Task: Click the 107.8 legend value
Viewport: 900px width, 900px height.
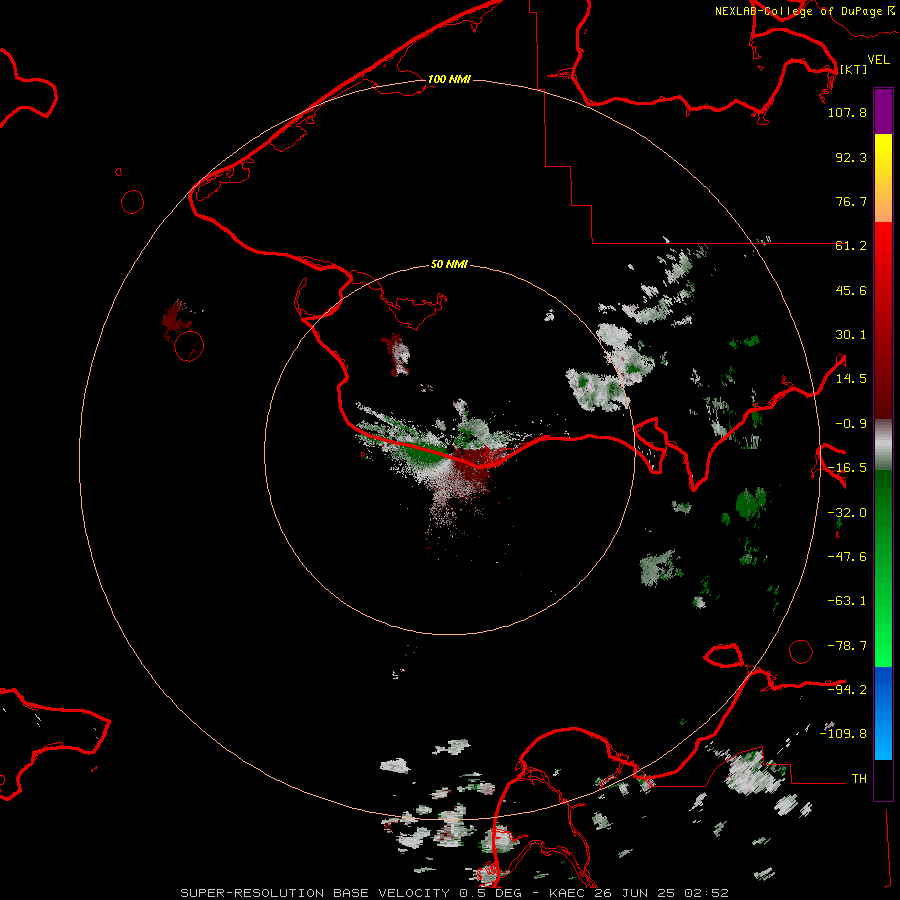Action: click(847, 112)
